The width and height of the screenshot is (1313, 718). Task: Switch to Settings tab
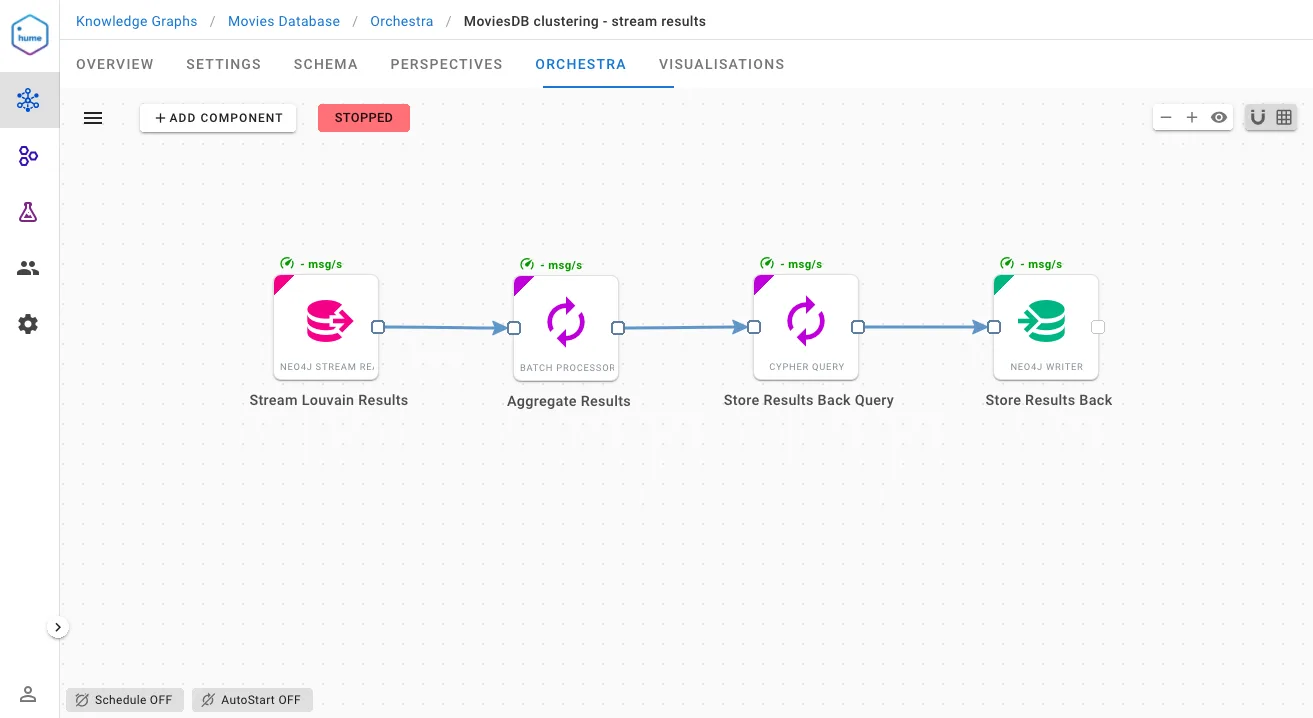pyautogui.click(x=224, y=64)
